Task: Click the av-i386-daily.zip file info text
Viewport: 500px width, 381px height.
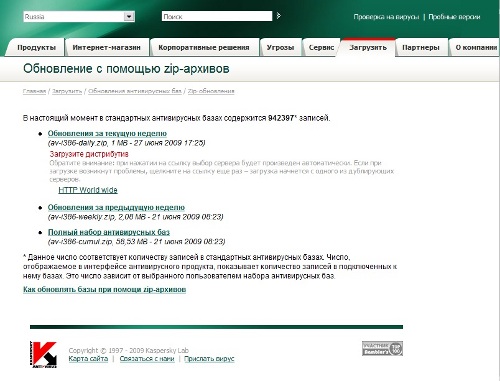Action: 126,143
